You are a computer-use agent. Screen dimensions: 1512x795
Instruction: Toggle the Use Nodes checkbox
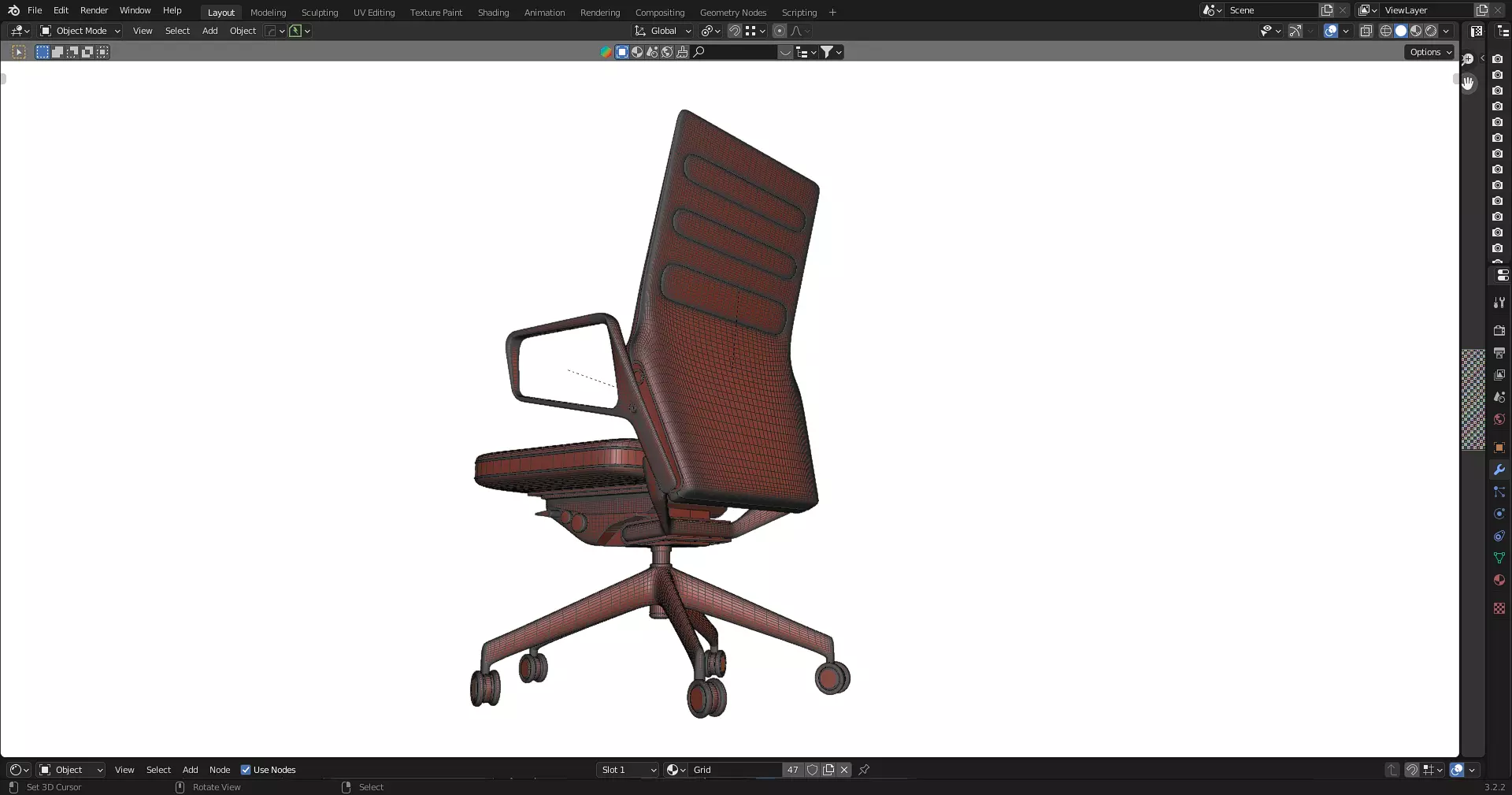tap(246, 770)
